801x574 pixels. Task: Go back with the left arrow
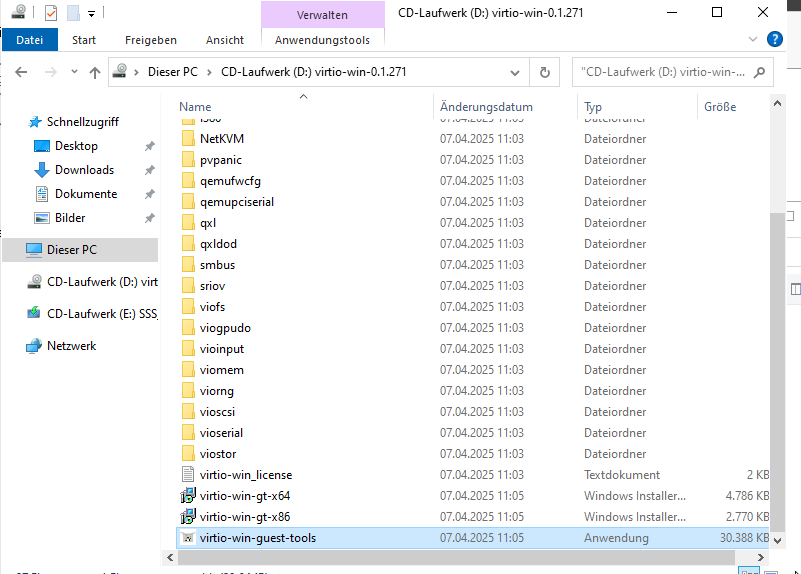(x=21, y=72)
